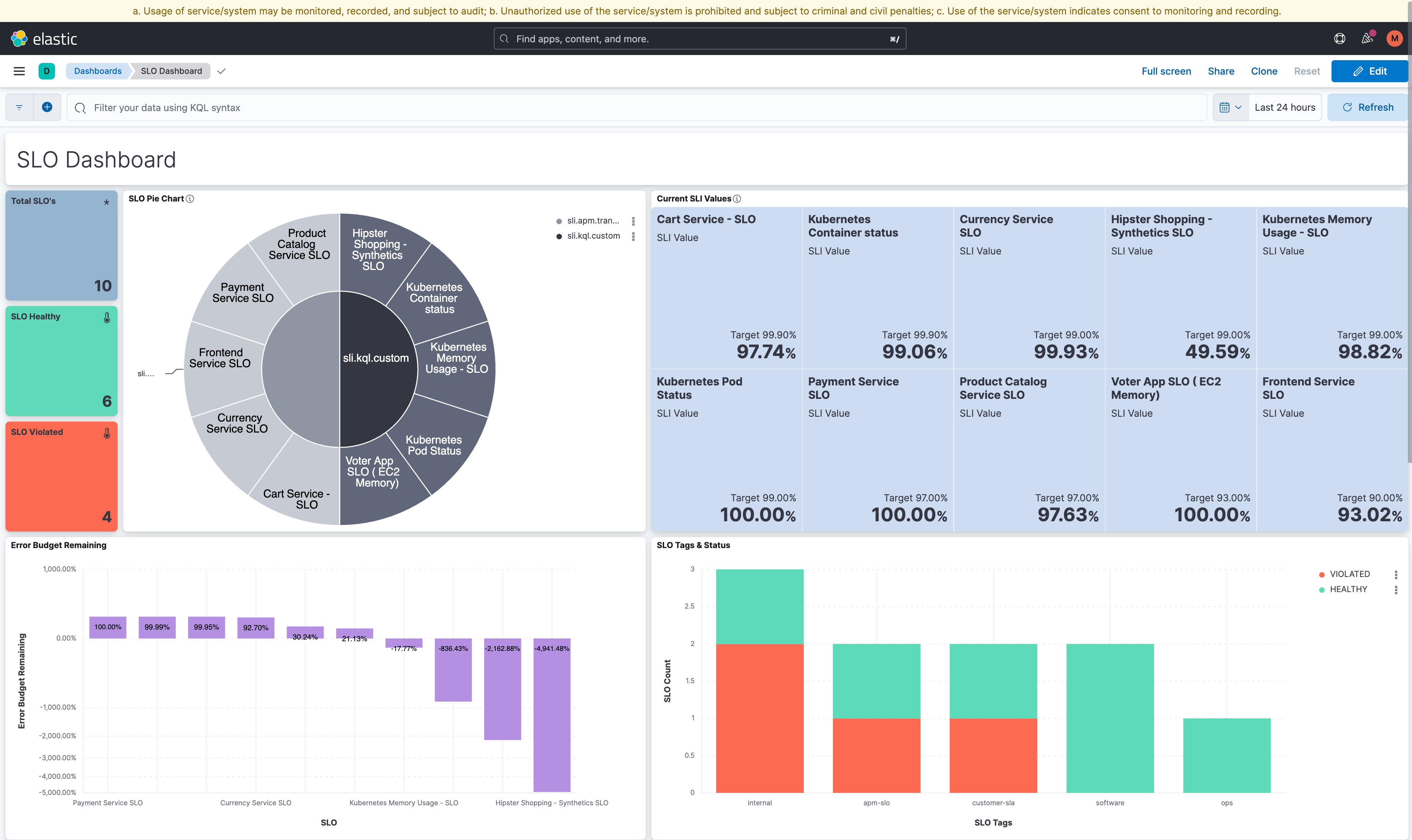The width and height of the screenshot is (1412, 840).
Task: Click the Edit button
Action: [x=1370, y=71]
